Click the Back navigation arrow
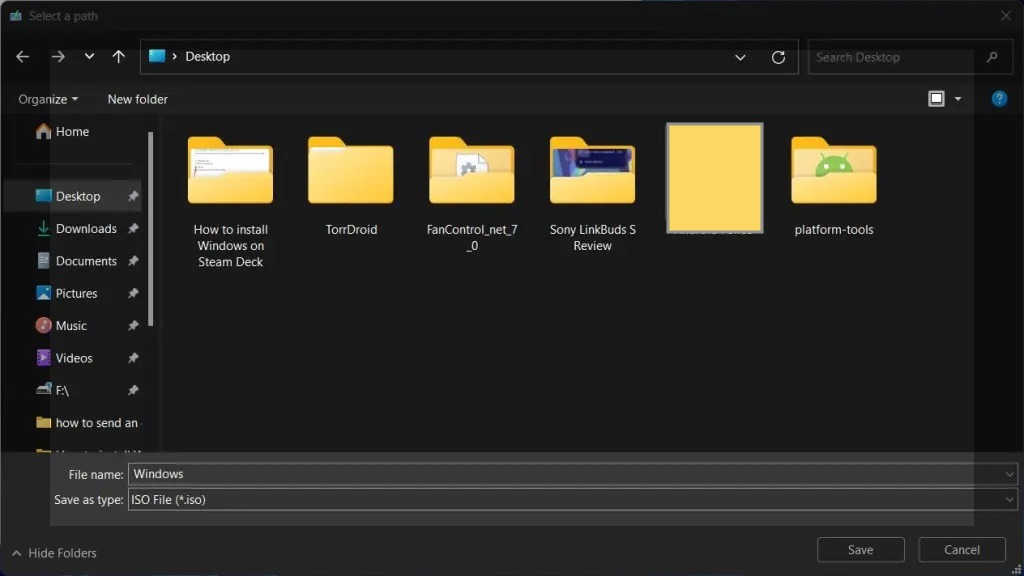 pyautogui.click(x=23, y=57)
